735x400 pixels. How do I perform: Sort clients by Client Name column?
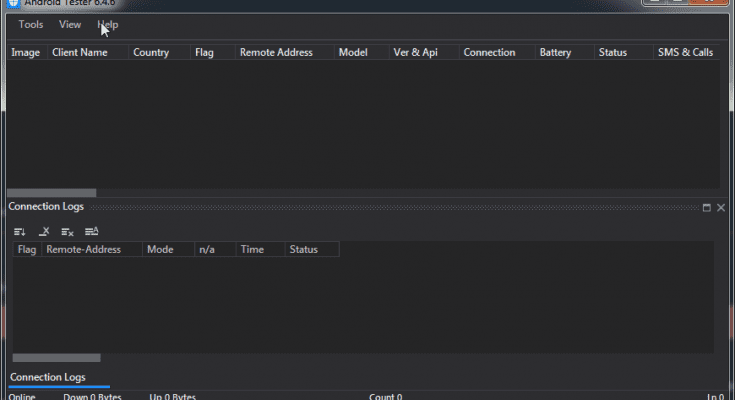(80, 52)
